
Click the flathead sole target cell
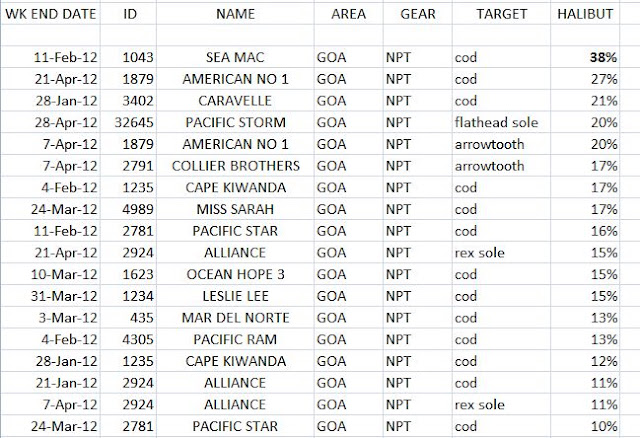coord(501,122)
